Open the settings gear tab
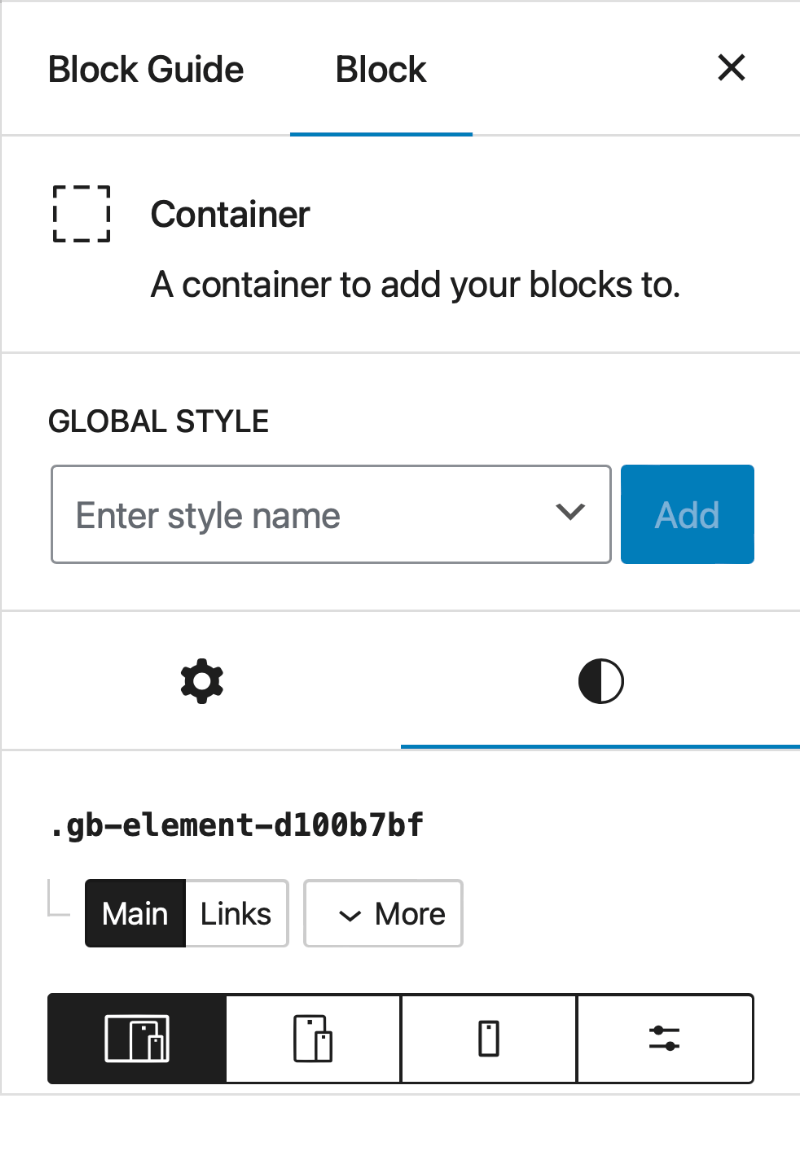 click(x=201, y=683)
